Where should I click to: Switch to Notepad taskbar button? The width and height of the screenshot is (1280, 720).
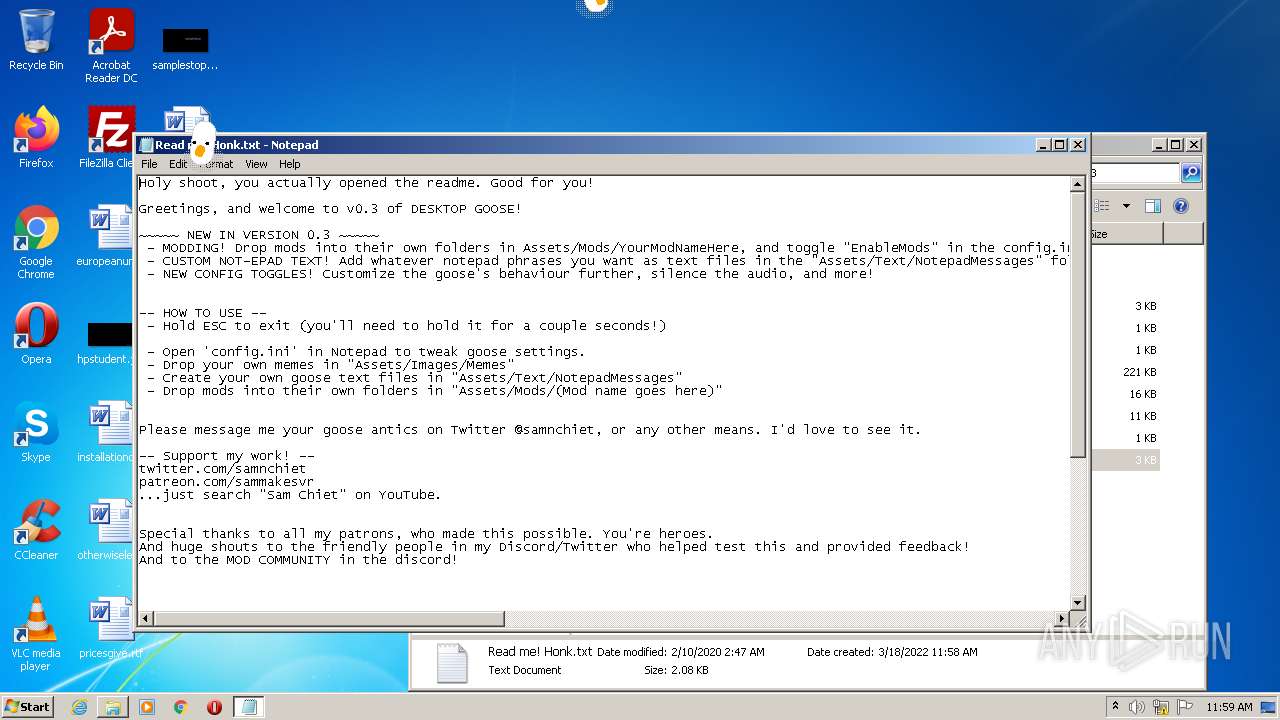coord(249,707)
